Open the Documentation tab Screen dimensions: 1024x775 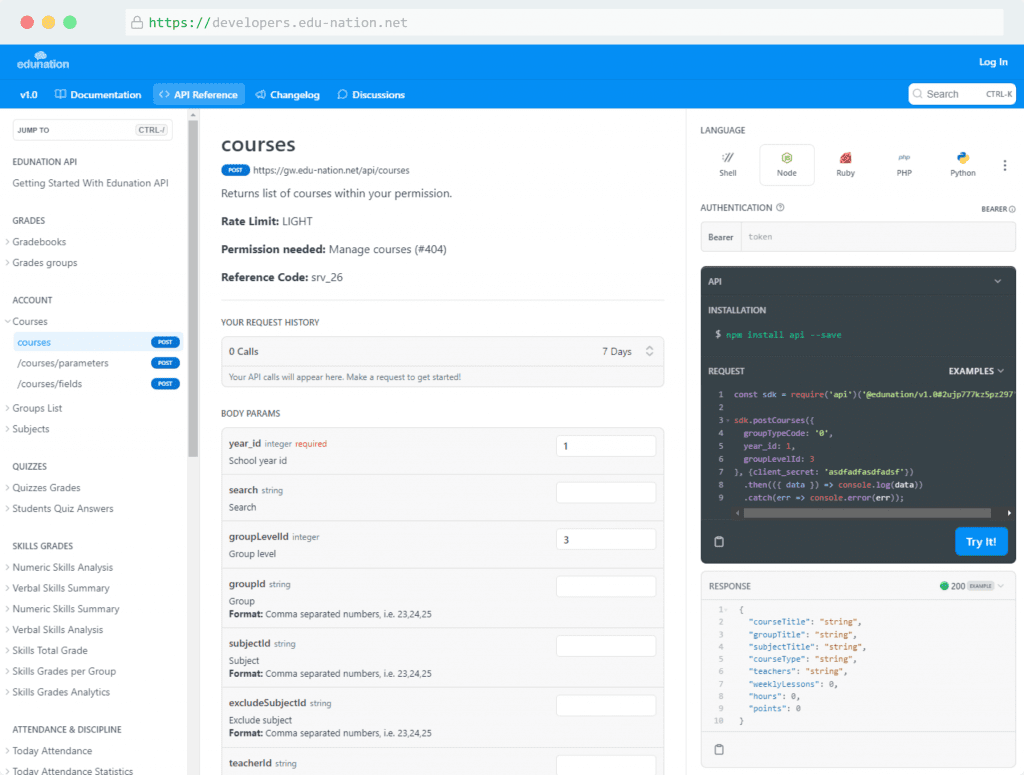click(x=98, y=95)
